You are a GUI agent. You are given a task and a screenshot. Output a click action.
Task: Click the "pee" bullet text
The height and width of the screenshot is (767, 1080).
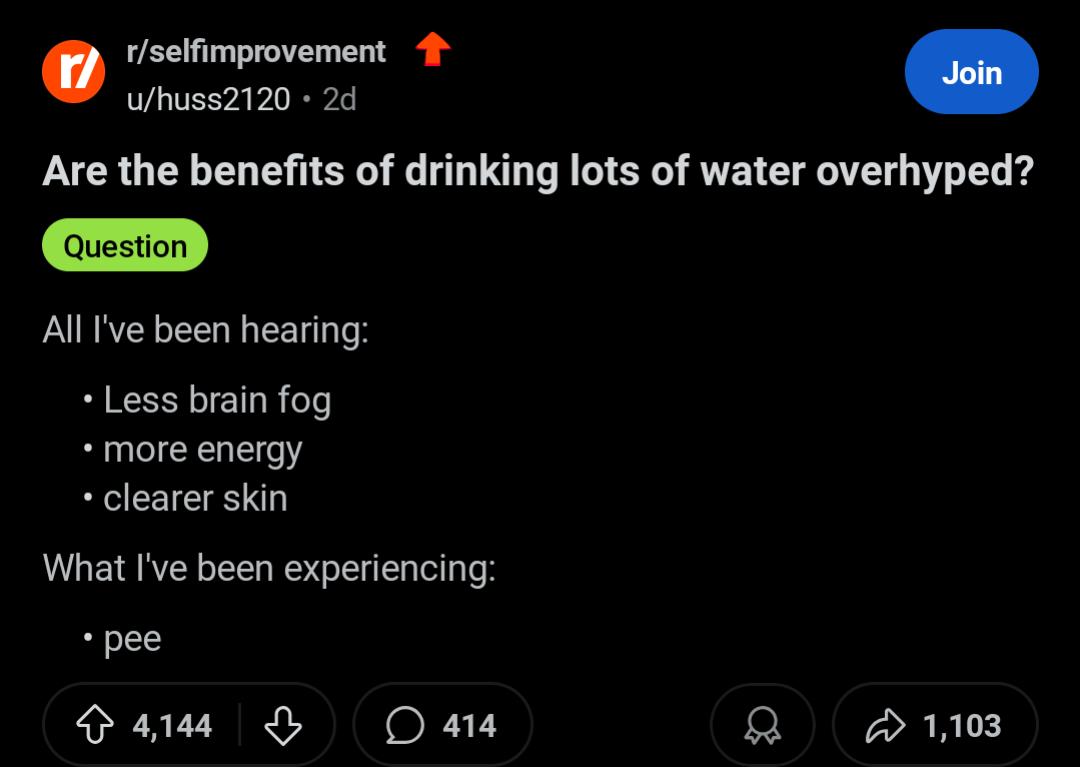(x=132, y=638)
